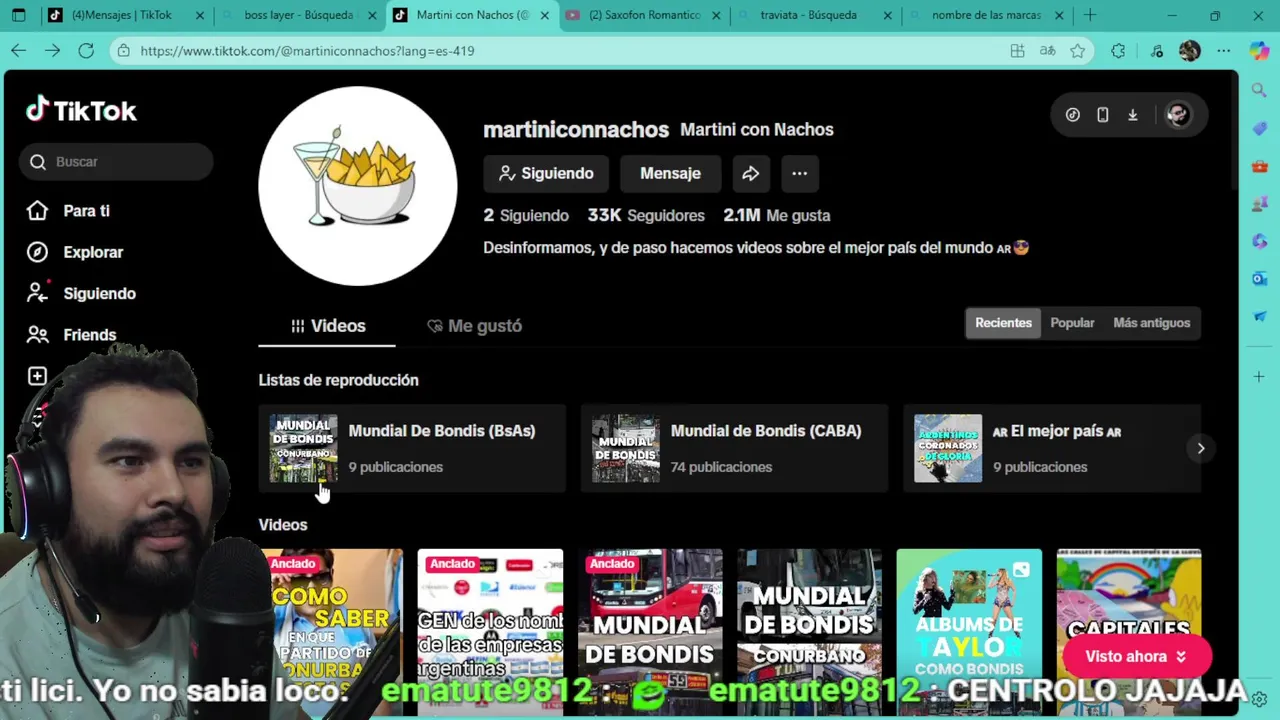Image resolution: width=1280 pixels, height=720 pixels.
Task: Click the address bar URL
Action: point(307,51)
